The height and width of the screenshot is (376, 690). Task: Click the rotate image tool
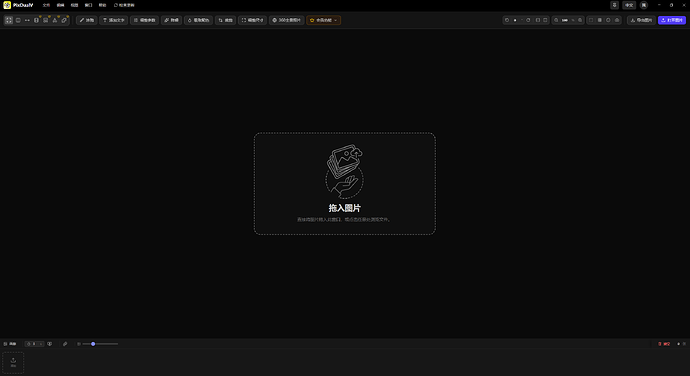click(225, 20)
